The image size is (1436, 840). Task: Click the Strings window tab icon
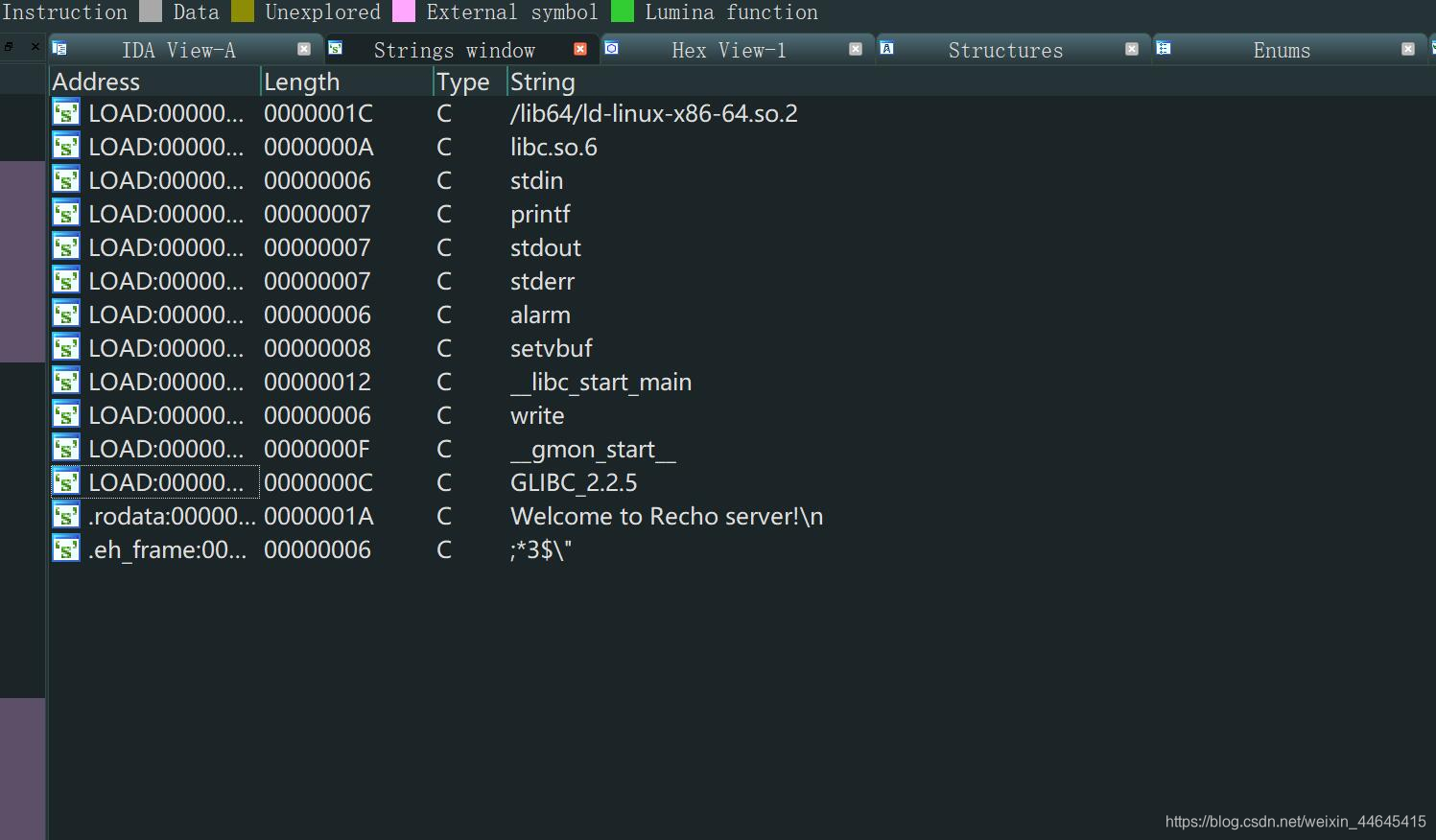(336, 48)
